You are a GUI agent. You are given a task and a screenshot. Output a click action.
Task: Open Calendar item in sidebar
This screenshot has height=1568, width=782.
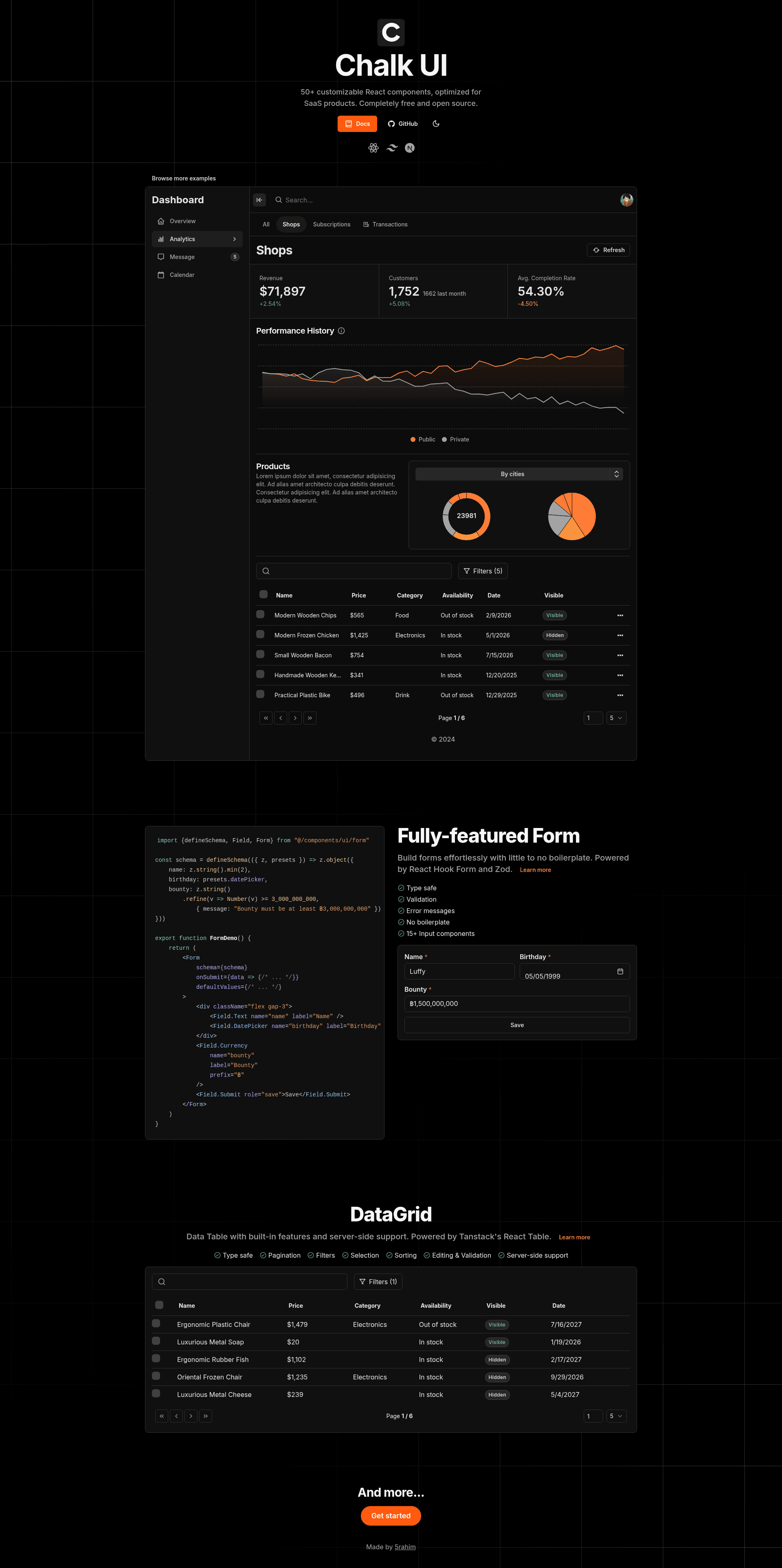(197, 275)
